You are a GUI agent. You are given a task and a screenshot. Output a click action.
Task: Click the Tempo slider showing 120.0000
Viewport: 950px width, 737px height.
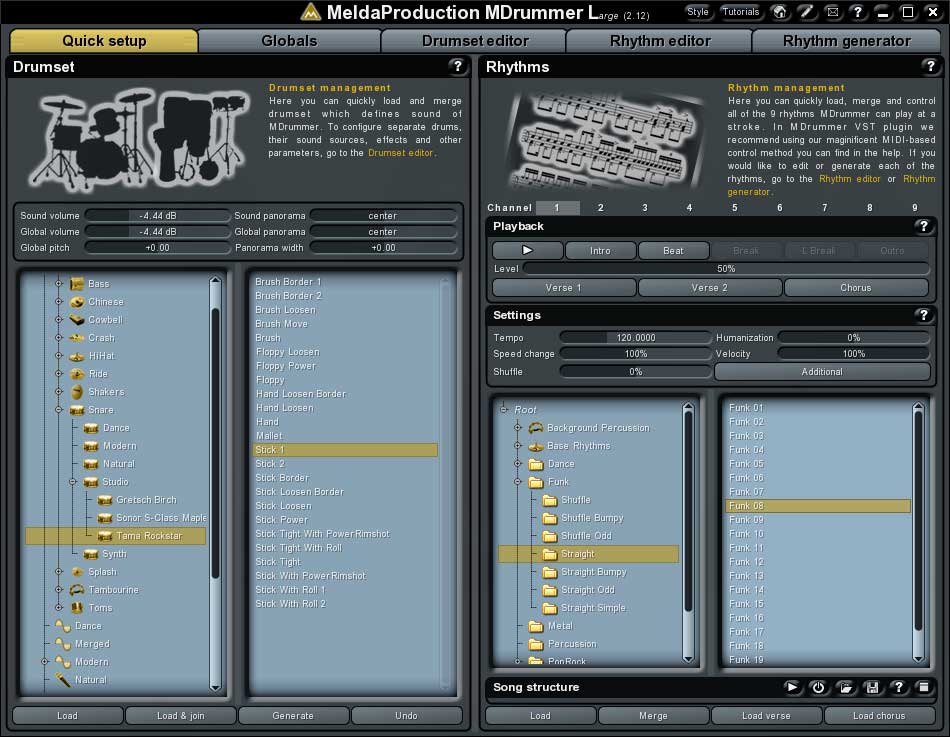[636, 338]
